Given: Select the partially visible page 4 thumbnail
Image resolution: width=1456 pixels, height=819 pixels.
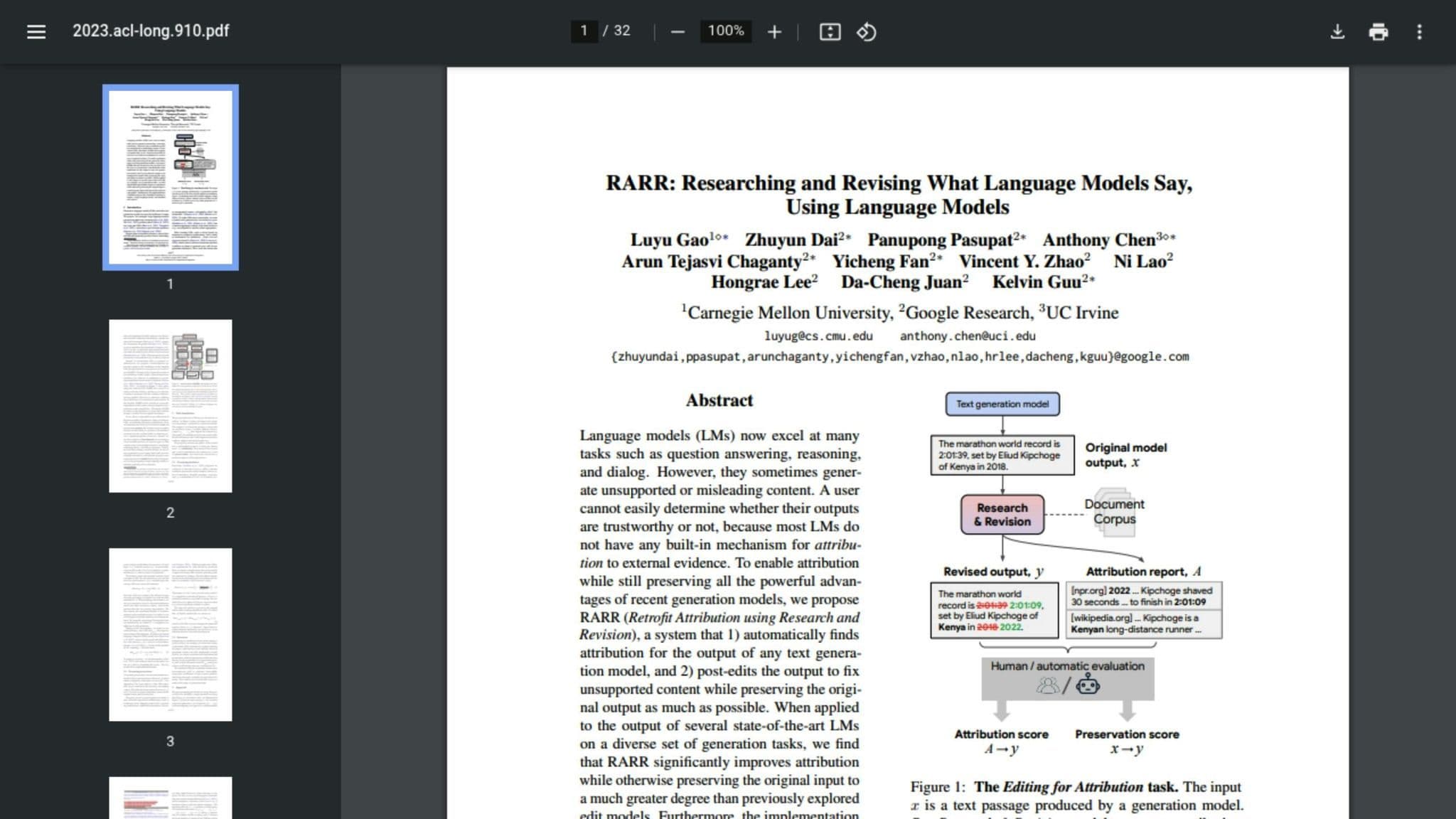Looking at the screenshot, I should (171, 798).
